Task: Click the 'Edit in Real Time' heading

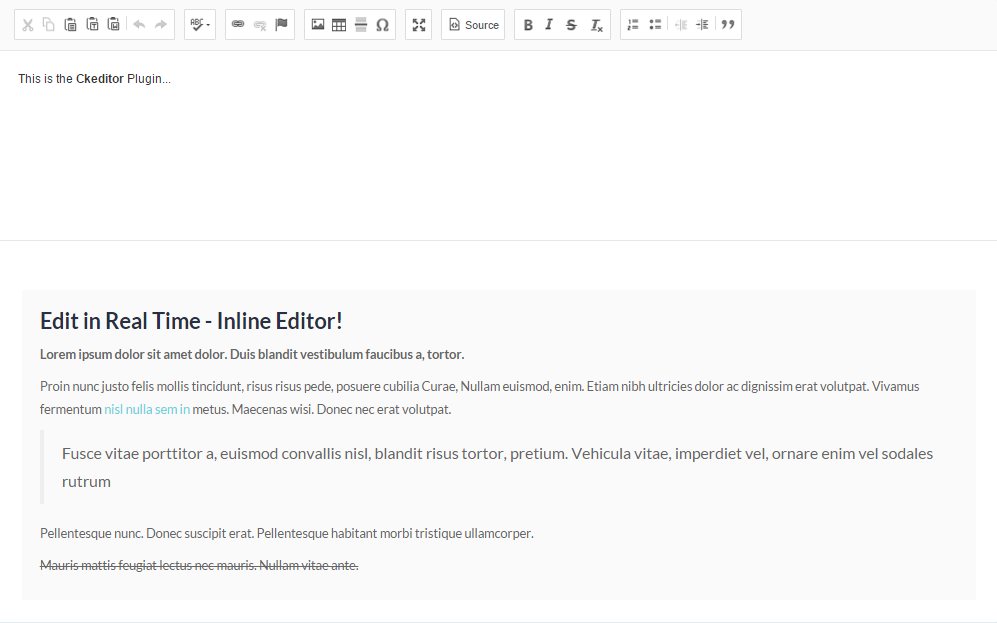Action: tap(191, 321)
